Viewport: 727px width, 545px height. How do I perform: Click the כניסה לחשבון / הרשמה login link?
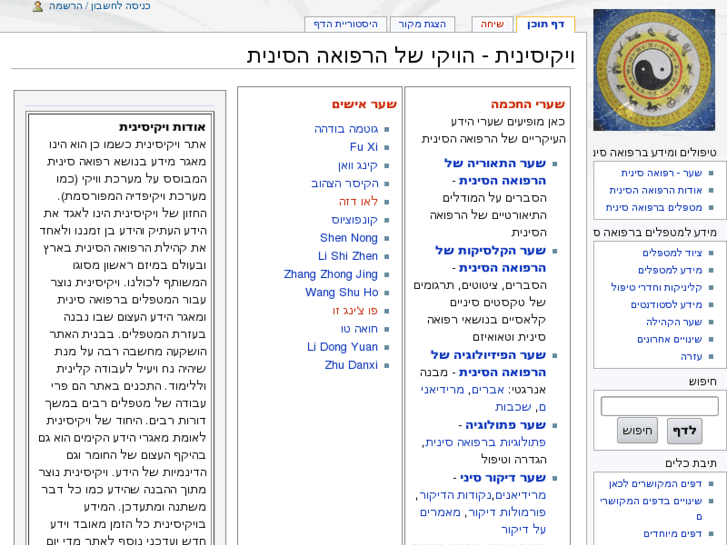click(100, 6)
